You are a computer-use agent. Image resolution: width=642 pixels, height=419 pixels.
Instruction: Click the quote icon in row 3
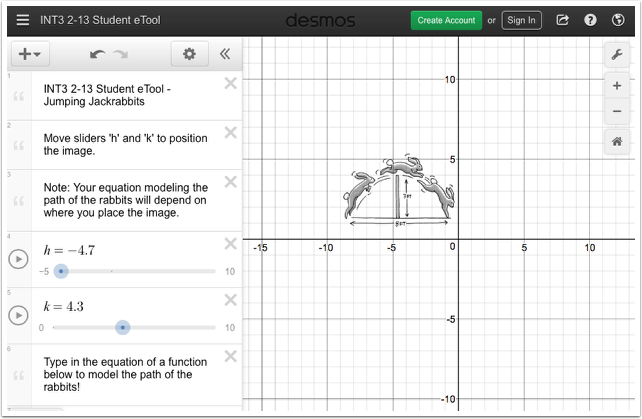coord(19,201)
